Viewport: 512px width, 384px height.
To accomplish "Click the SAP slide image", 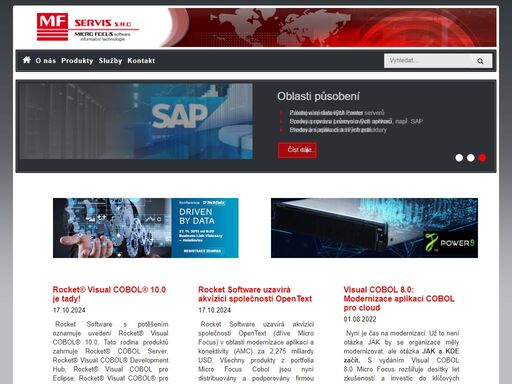I will point(136,121).
